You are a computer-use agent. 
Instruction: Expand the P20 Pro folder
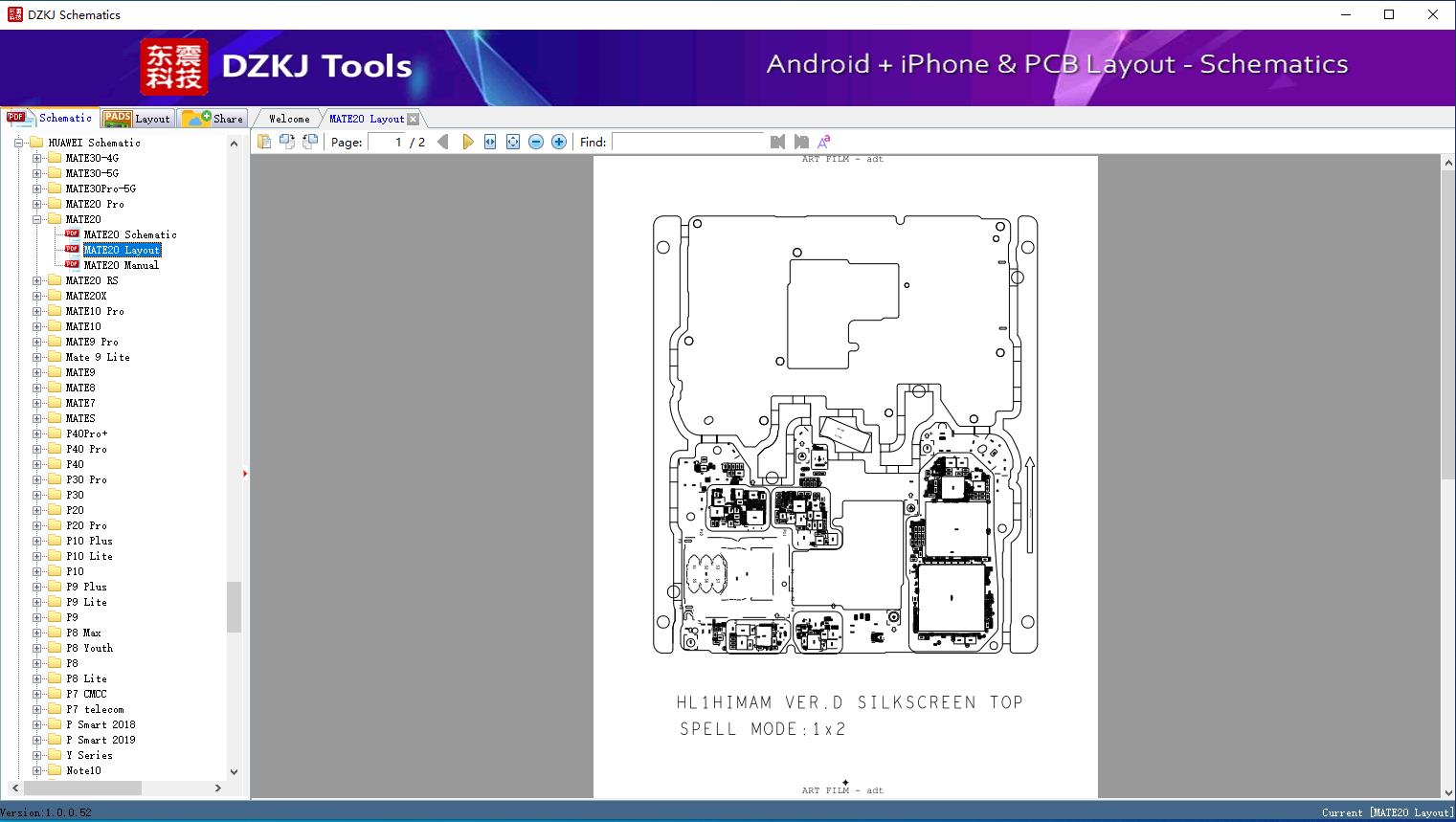(x=36, y=525)
